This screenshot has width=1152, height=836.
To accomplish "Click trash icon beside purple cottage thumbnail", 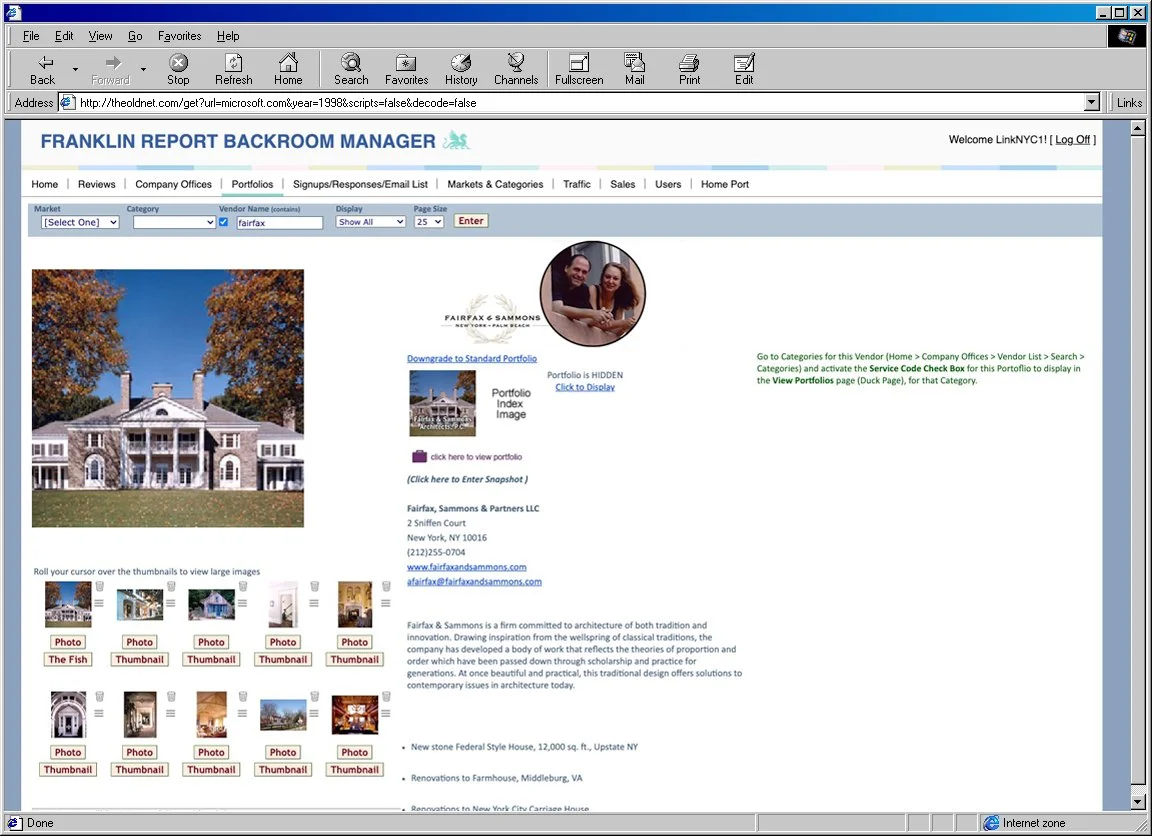I will (242, 586).
